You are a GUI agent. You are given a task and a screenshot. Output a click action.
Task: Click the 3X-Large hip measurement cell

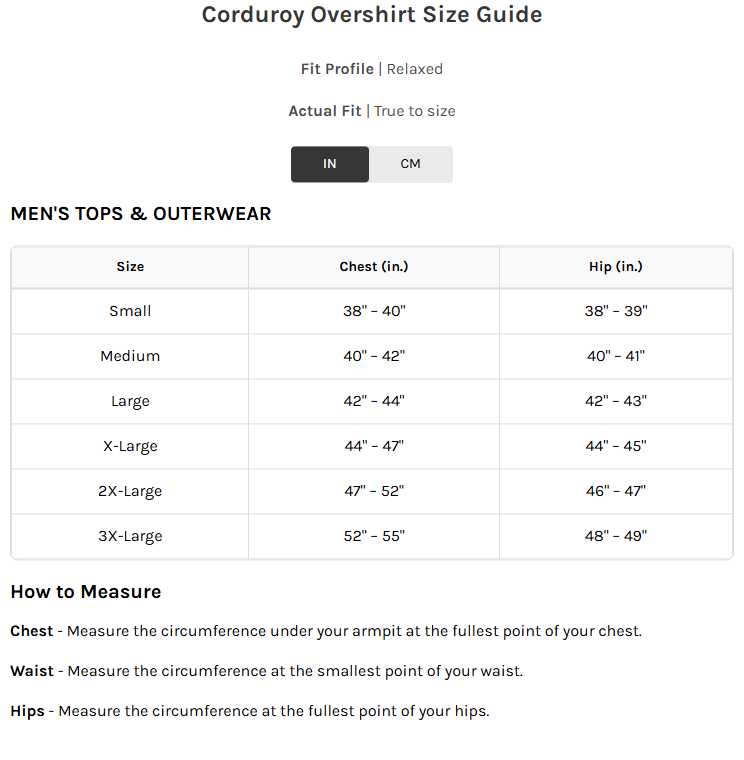click(x=616, y=536)
